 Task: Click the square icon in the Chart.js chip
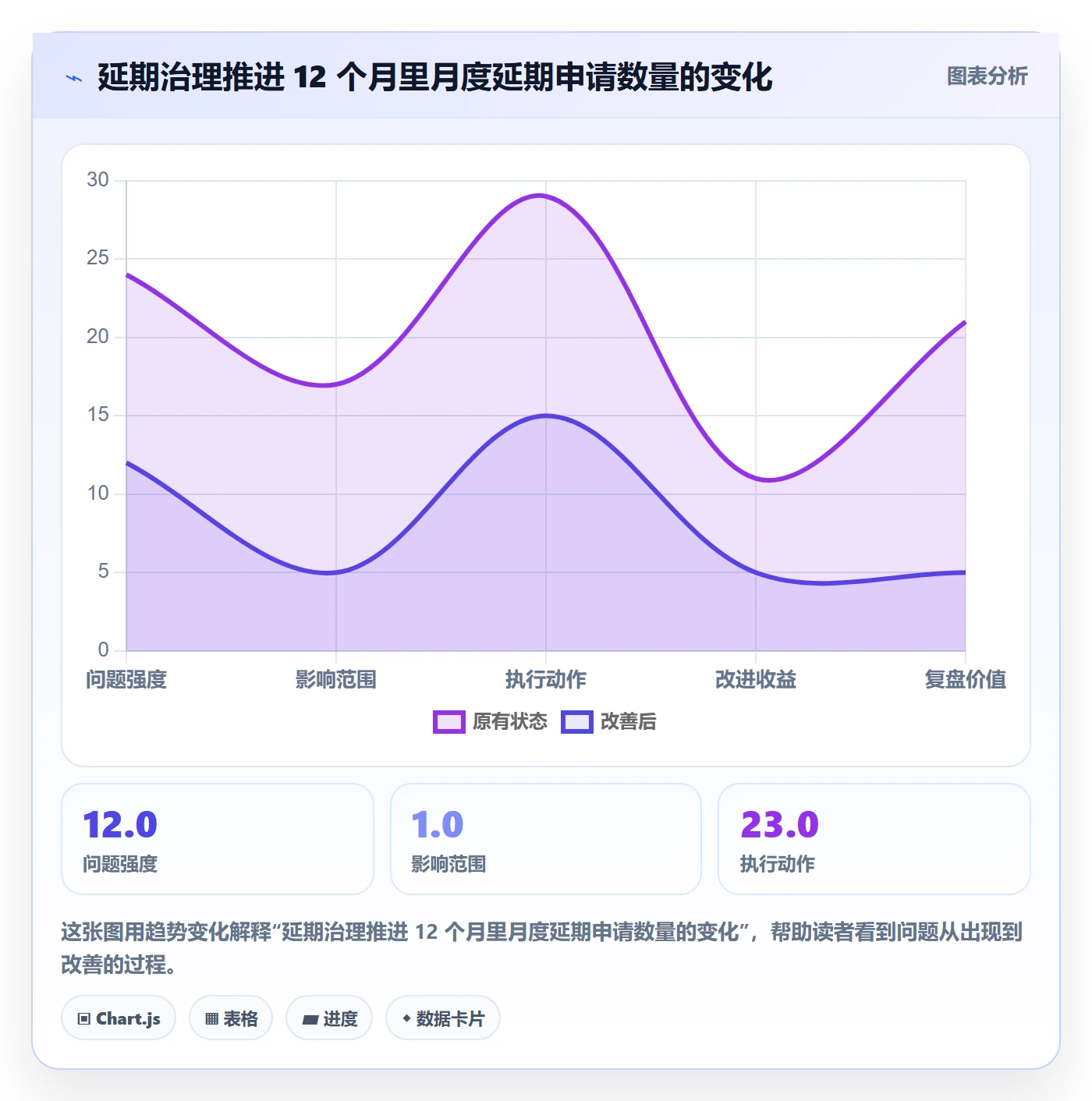click(x=84, y=1018)
